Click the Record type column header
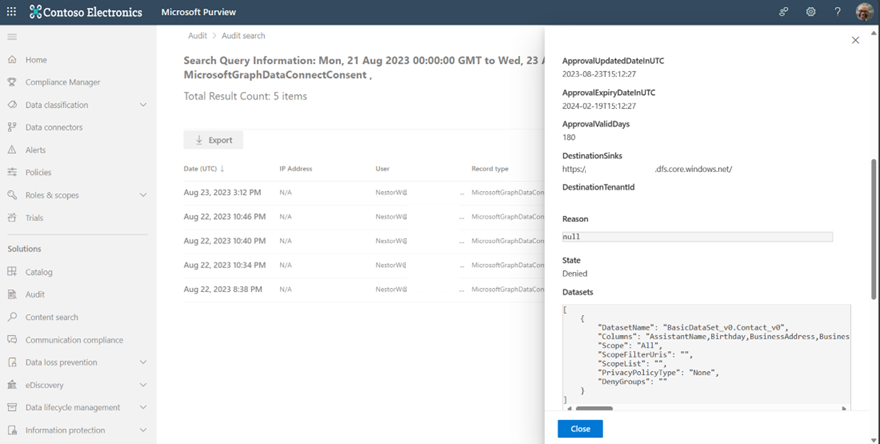The height and width of the screenshot is (444, 880). tap(490, 168)
